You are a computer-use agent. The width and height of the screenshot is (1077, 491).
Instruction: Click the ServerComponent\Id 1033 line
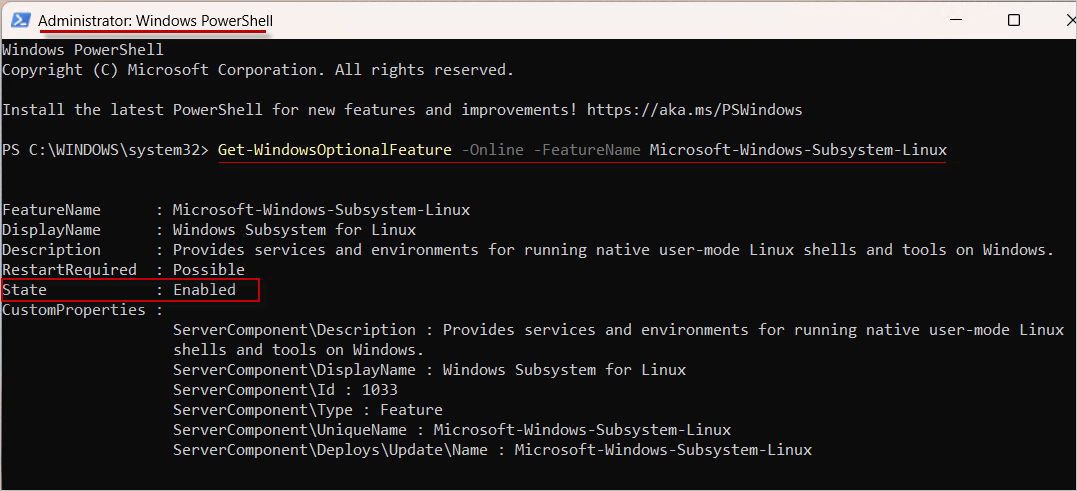click(x=284, y=390)
